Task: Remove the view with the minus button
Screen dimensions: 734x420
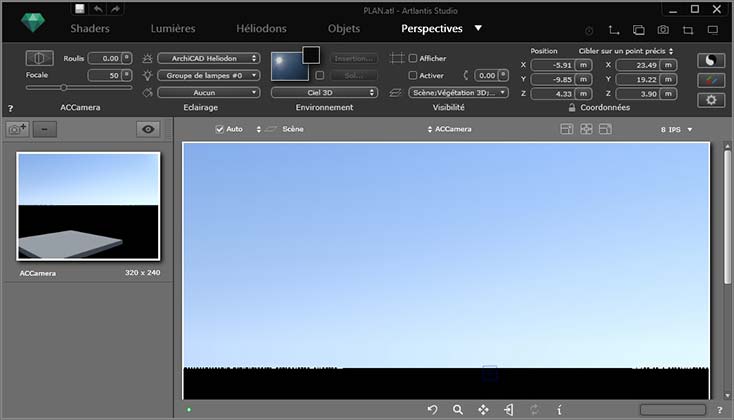Action: (x=44, y=129)
